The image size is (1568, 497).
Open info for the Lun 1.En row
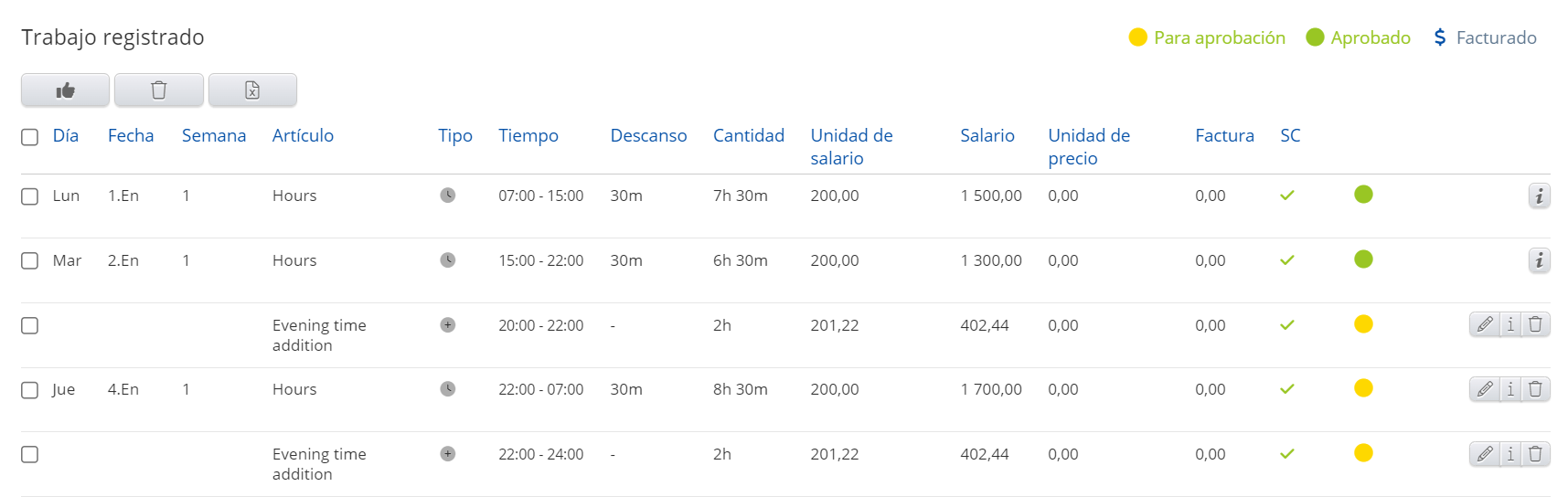1540,196
